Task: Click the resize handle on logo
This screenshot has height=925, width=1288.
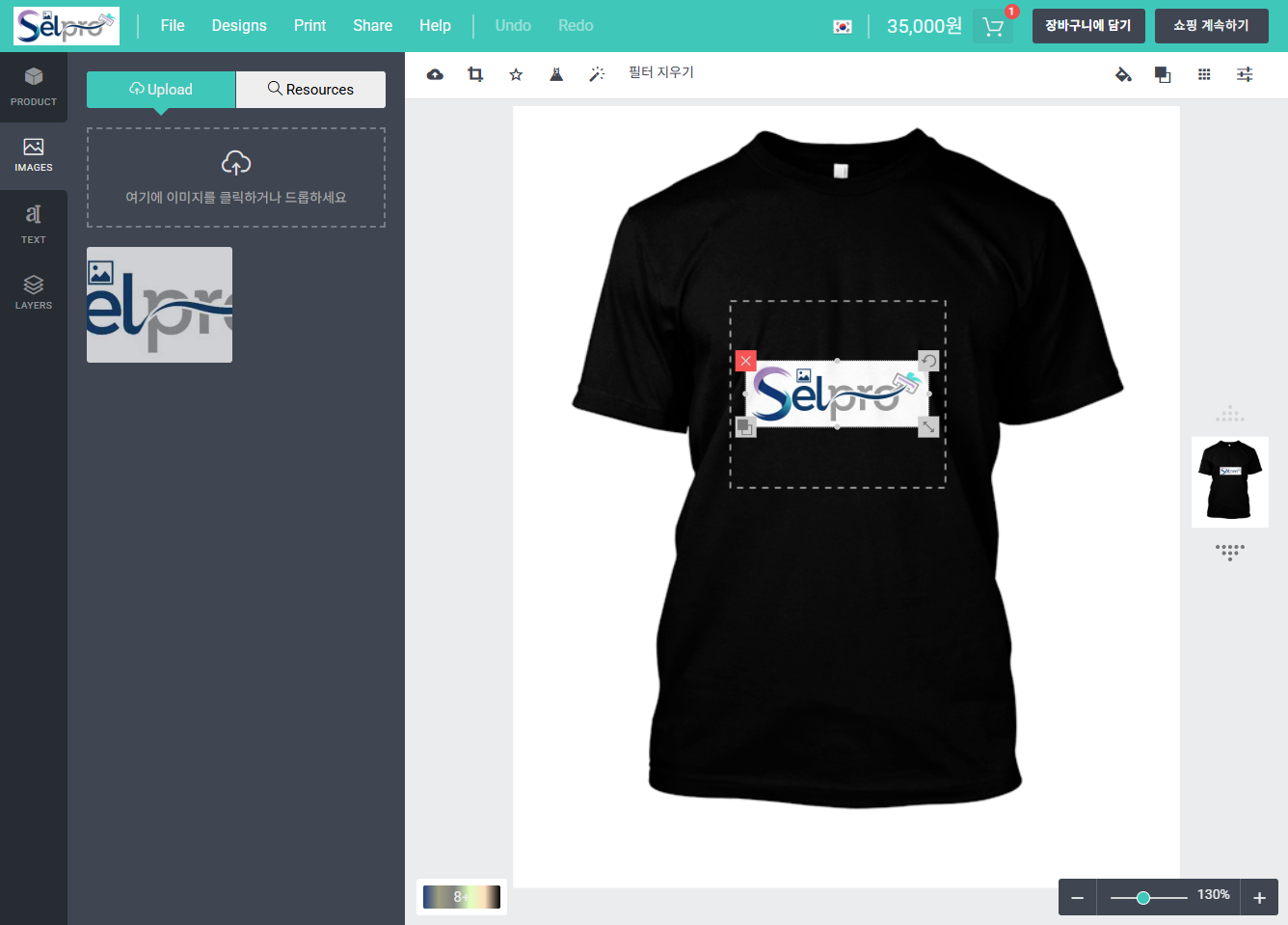Action: click(928, 426)
